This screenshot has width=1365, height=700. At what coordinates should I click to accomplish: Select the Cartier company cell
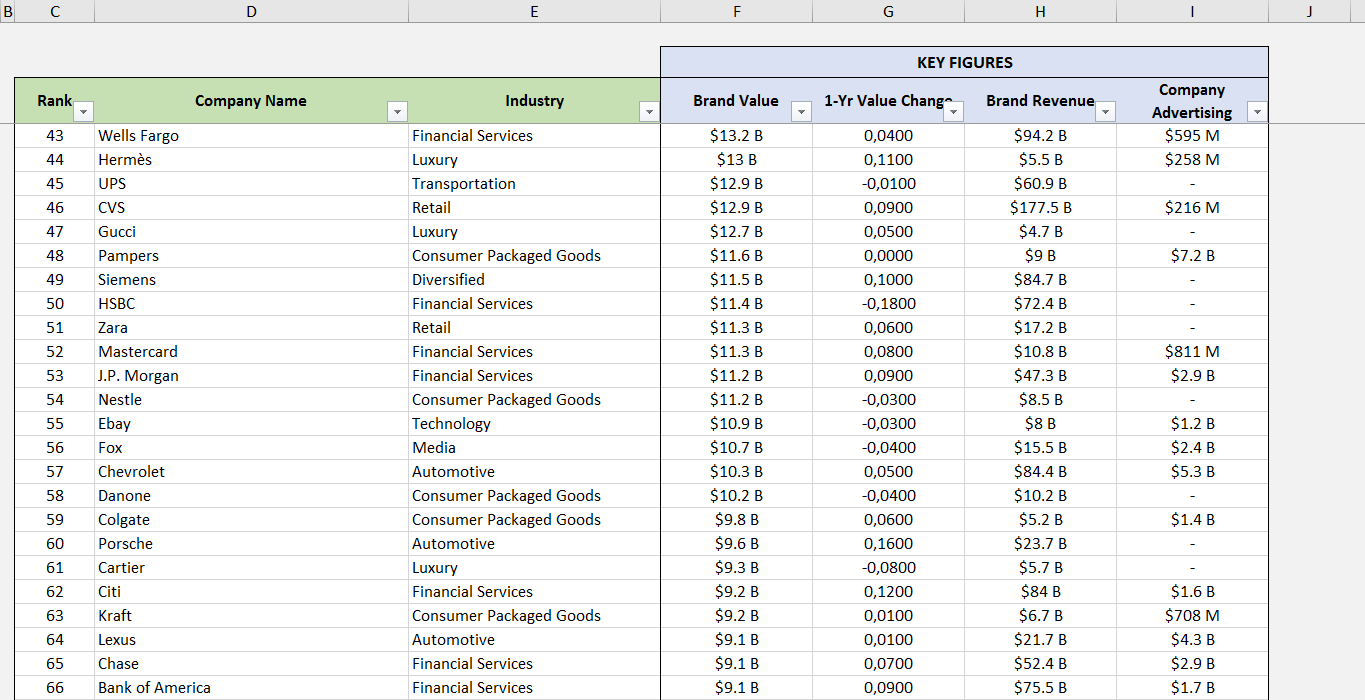[251, 568]
